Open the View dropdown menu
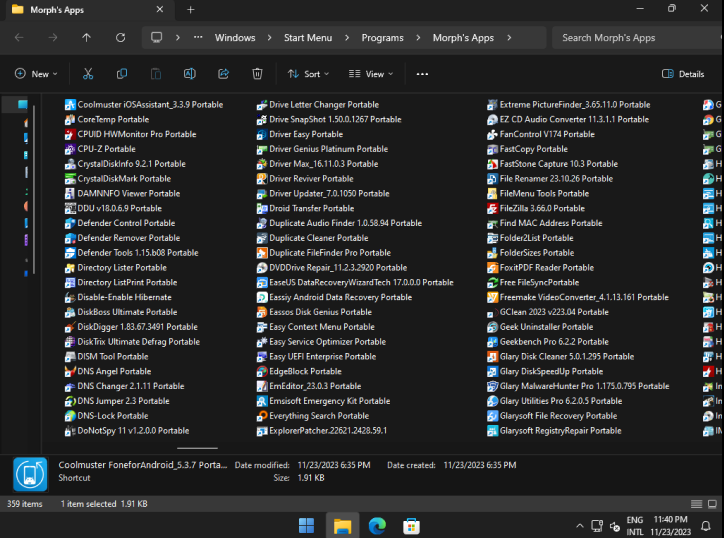The image size is (724, 538). (x=371, y=74)
